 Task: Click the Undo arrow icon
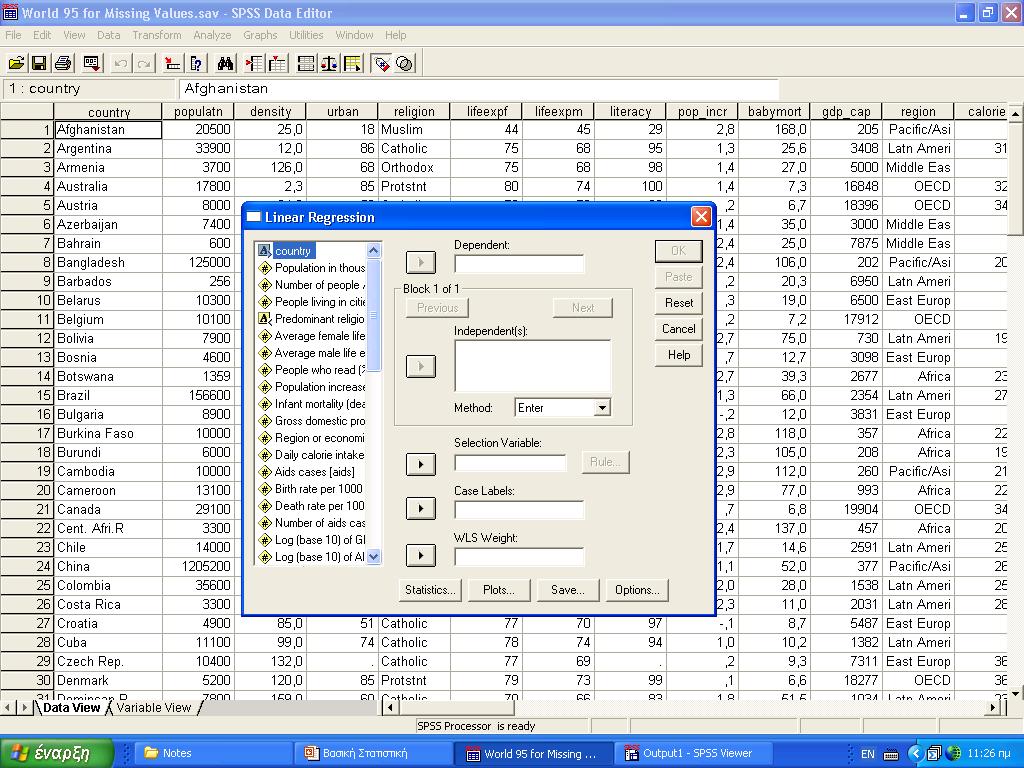(121, 63)
